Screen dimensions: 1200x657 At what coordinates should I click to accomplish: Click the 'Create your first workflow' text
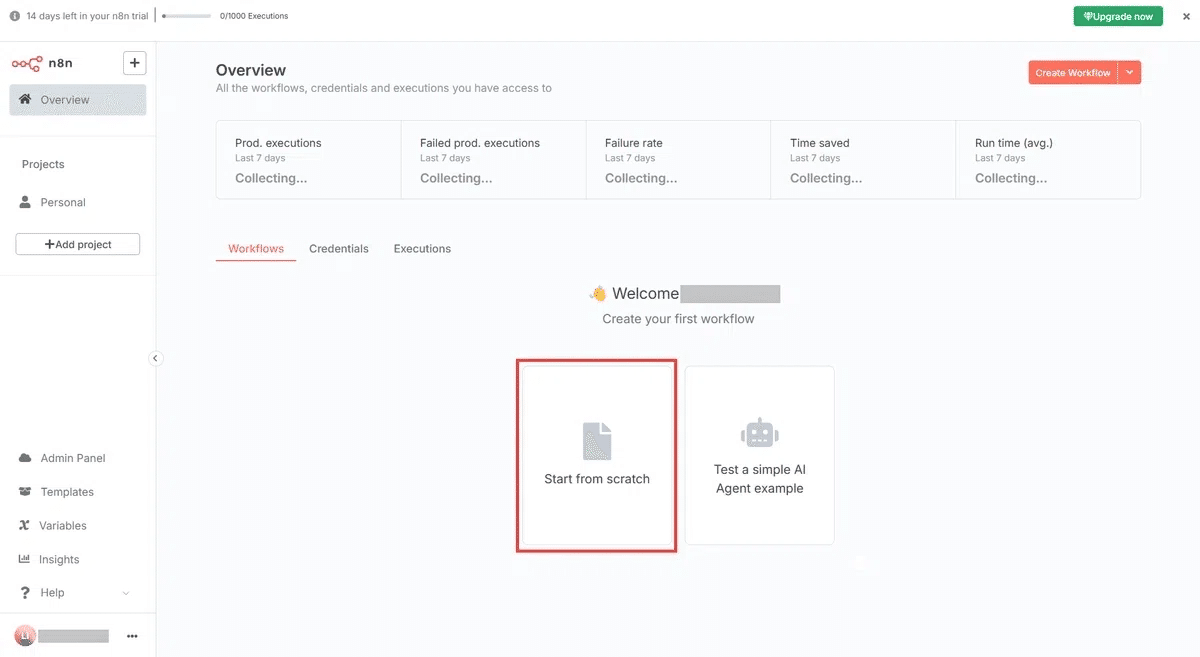pos(678,319)
